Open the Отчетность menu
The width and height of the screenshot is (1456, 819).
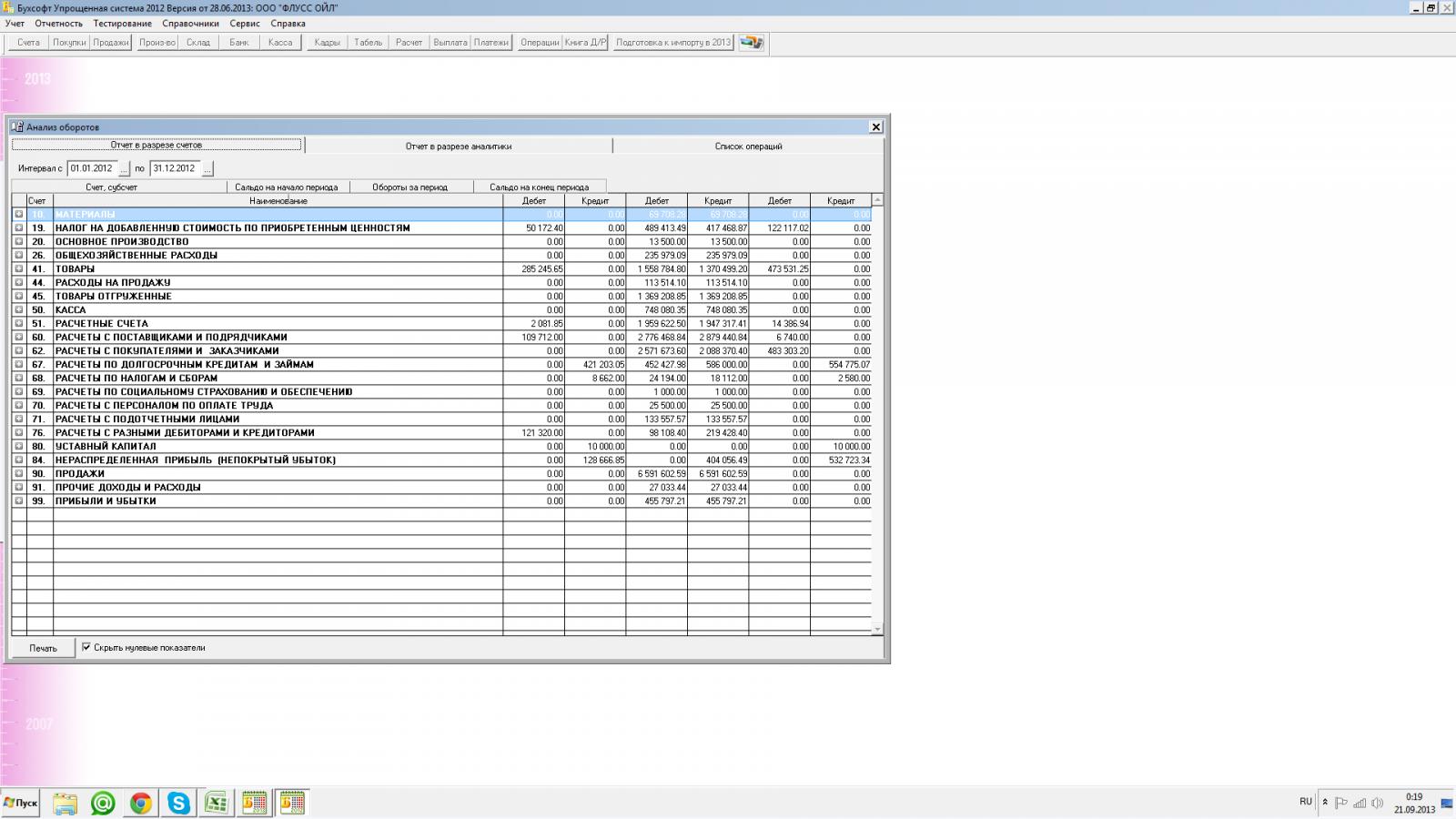click(x=58, y=24)
